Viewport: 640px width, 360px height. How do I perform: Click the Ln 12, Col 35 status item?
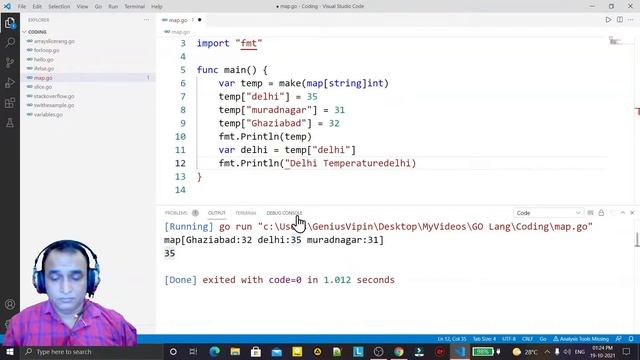tap(451, 339)
